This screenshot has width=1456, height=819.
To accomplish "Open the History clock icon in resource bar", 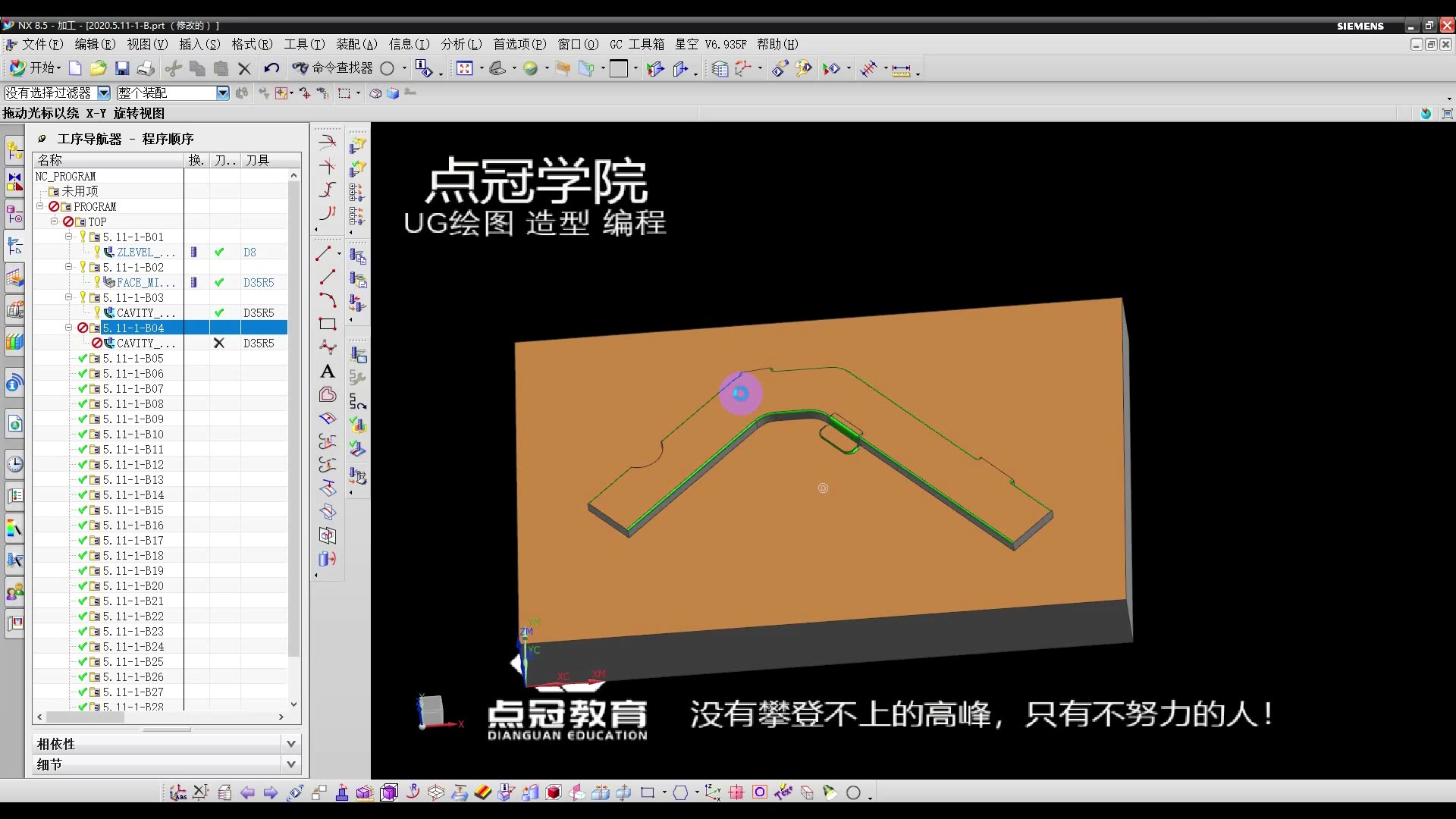I will [x=14, y=464].
